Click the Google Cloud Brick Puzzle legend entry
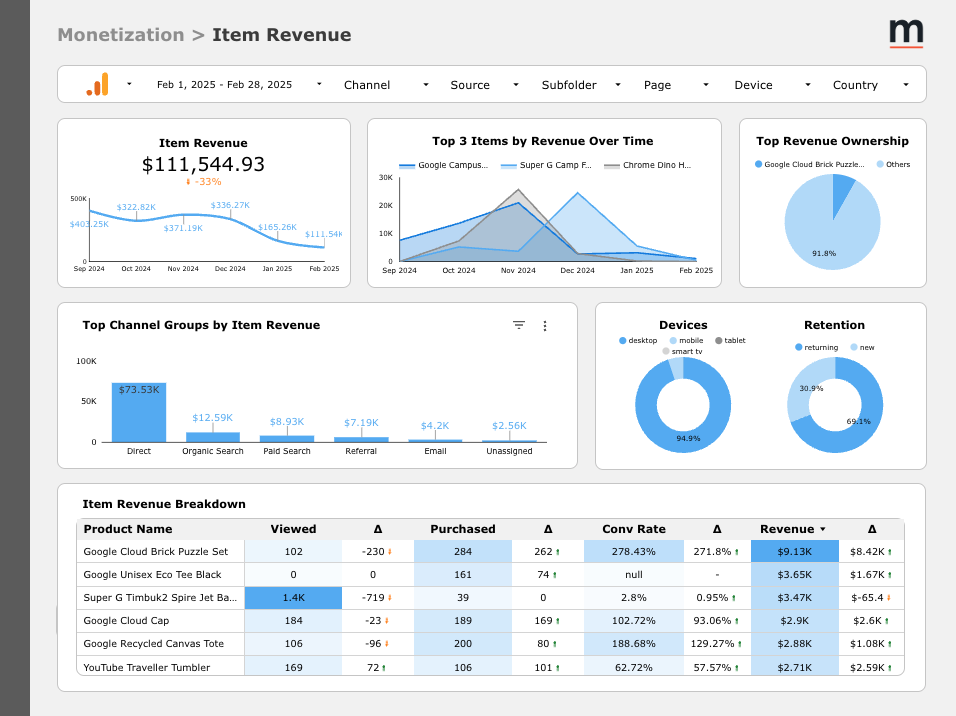The width and height of the screenshot is (956, 716). 810,164
